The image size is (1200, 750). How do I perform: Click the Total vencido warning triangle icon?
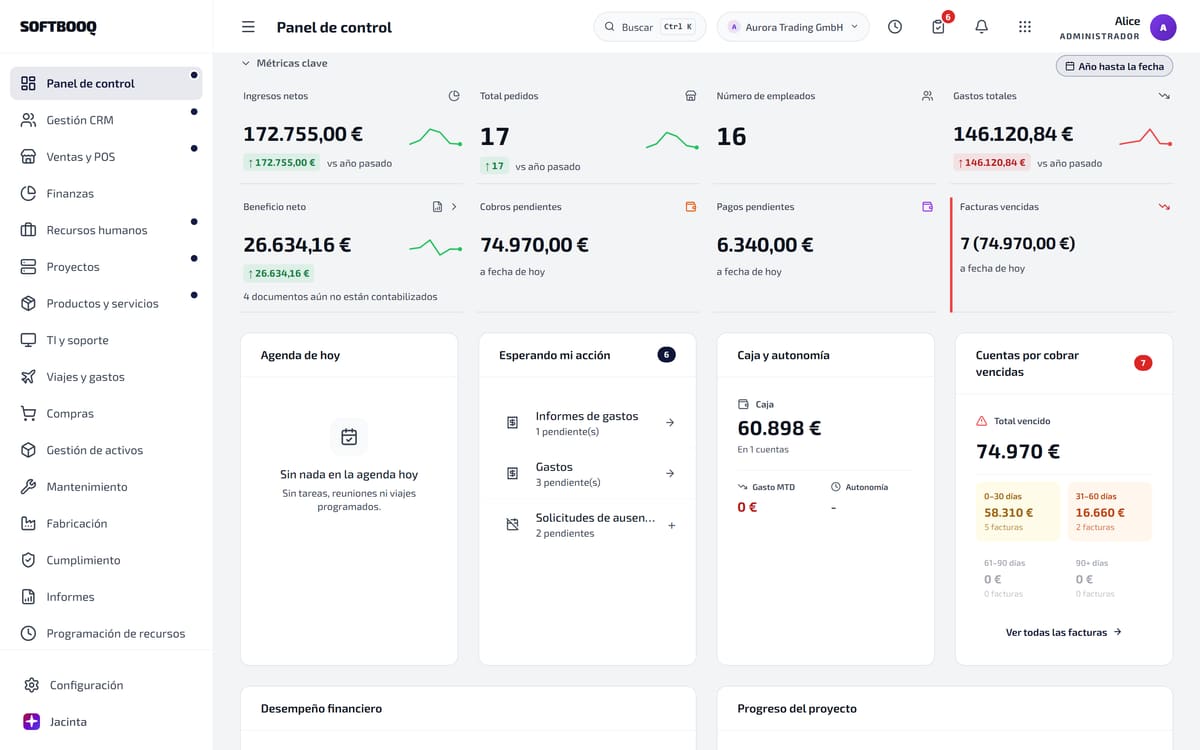point(981,421)
